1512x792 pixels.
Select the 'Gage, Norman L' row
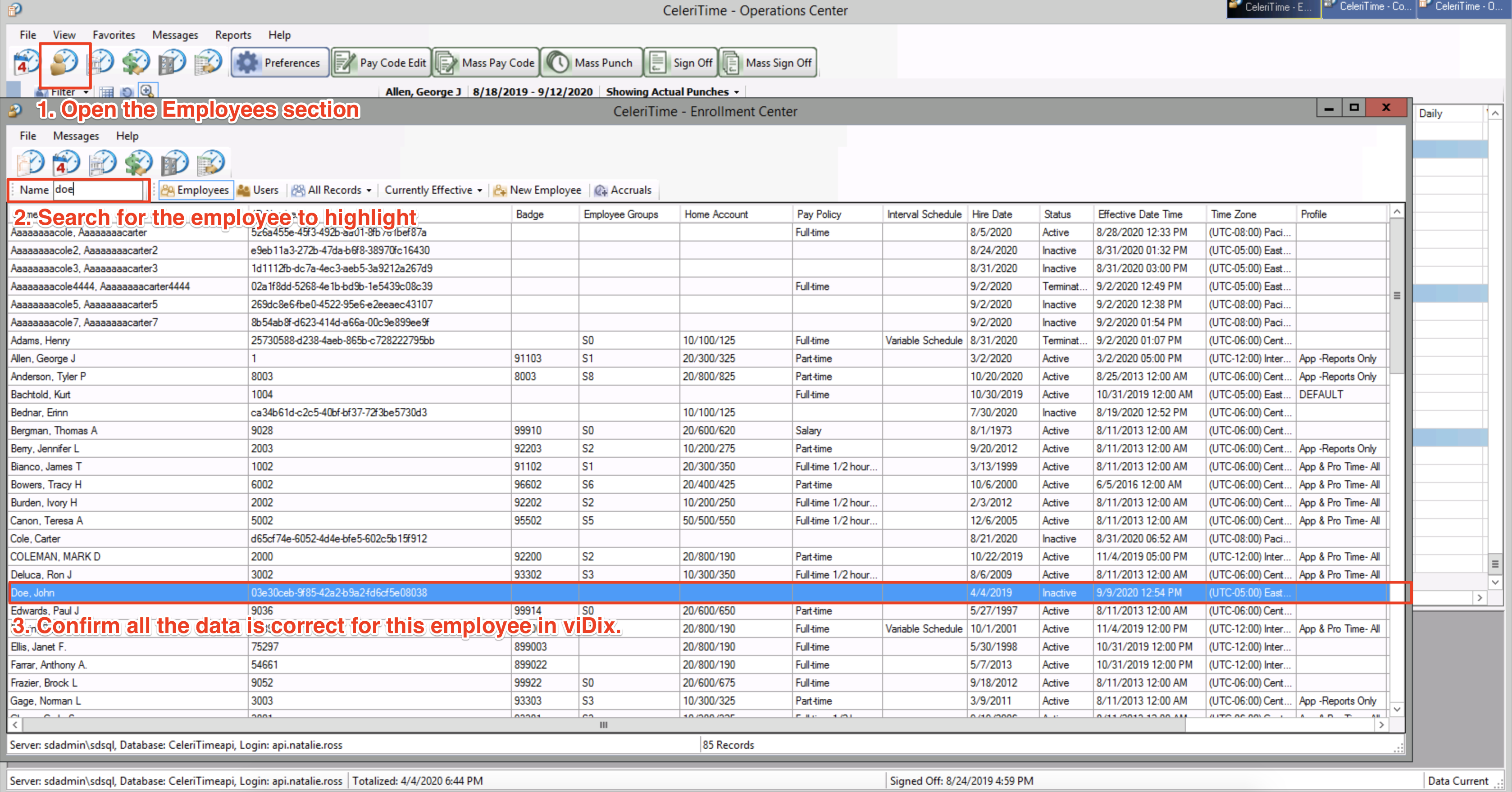698,701
